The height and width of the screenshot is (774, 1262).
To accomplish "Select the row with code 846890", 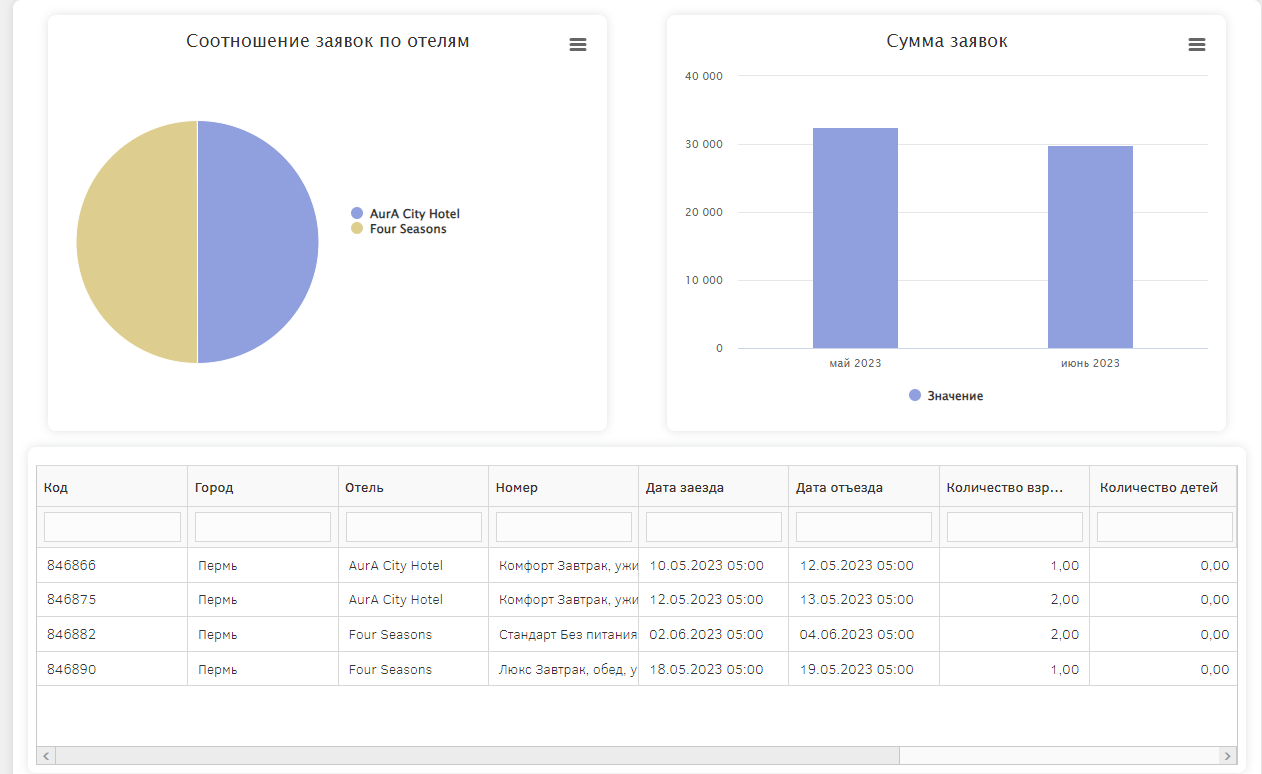I will tap(636, 669).
